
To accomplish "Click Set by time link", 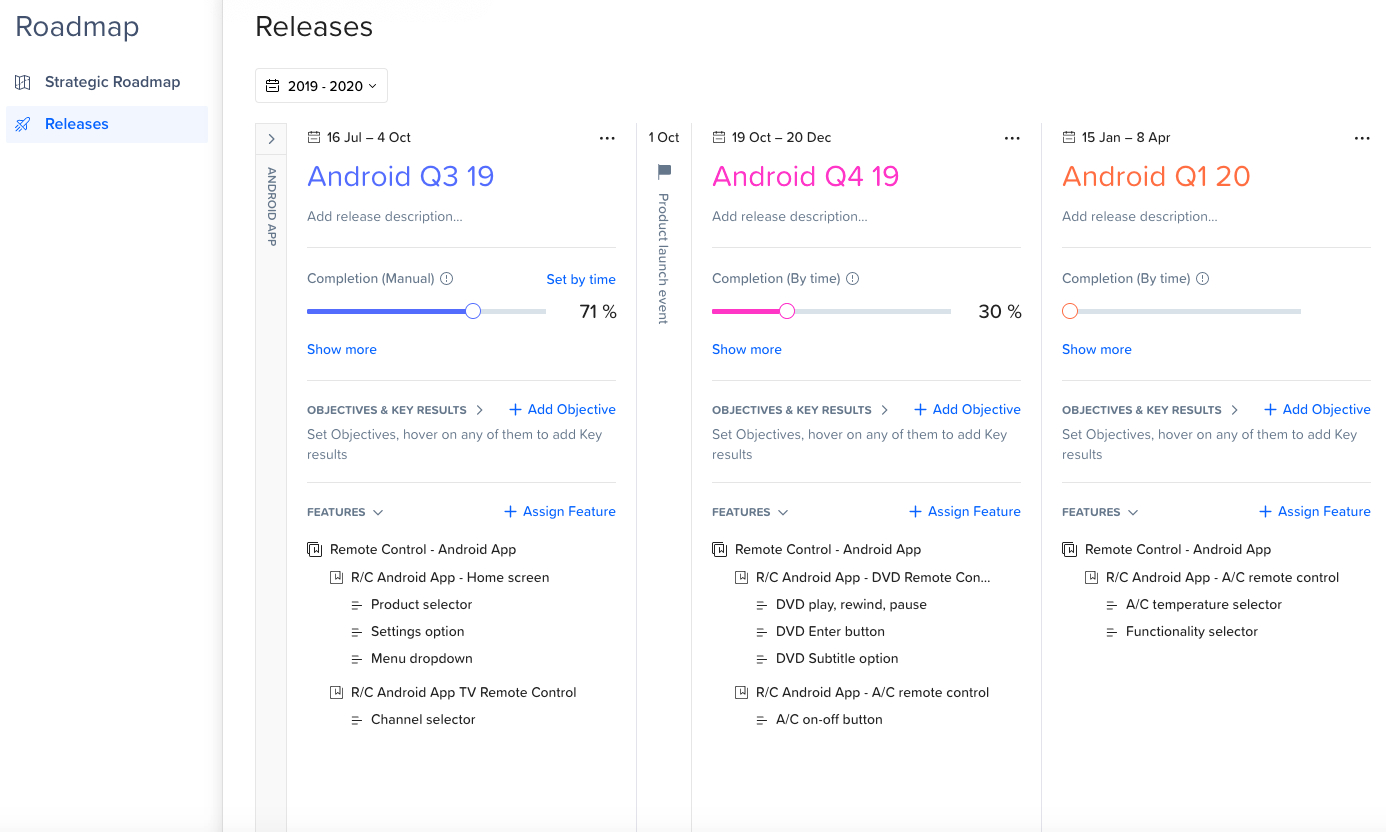I will click(x=581, y=279).
